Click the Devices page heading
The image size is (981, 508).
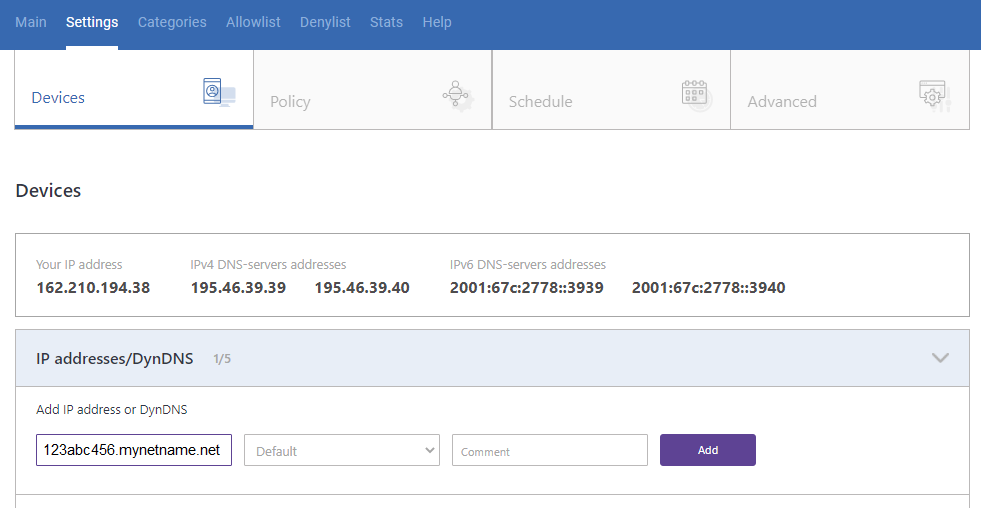(x=48, y=190)
